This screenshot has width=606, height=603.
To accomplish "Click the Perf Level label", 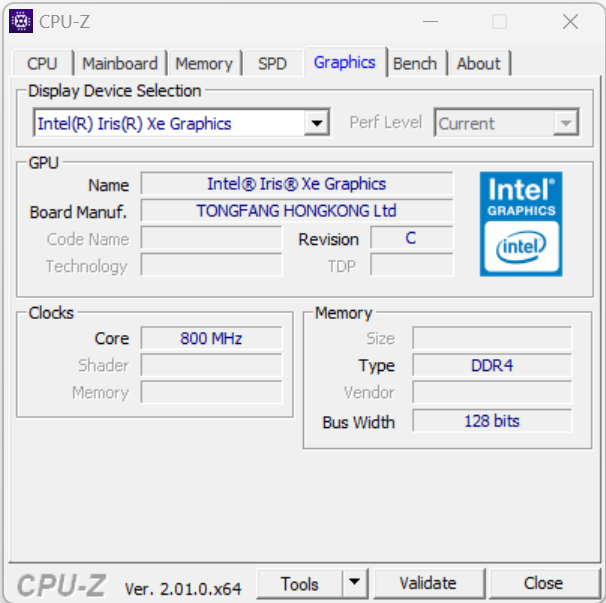I will click(x=386, y=122).
